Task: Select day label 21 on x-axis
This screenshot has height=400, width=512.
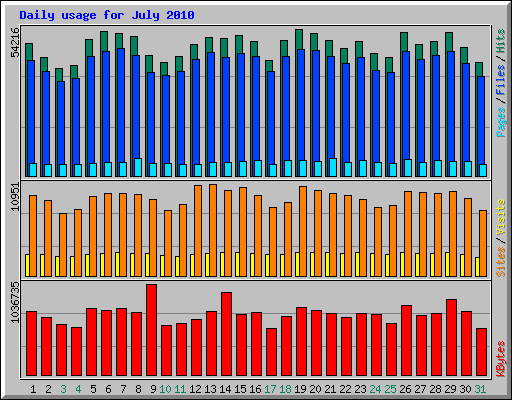Action: [330, 389]
